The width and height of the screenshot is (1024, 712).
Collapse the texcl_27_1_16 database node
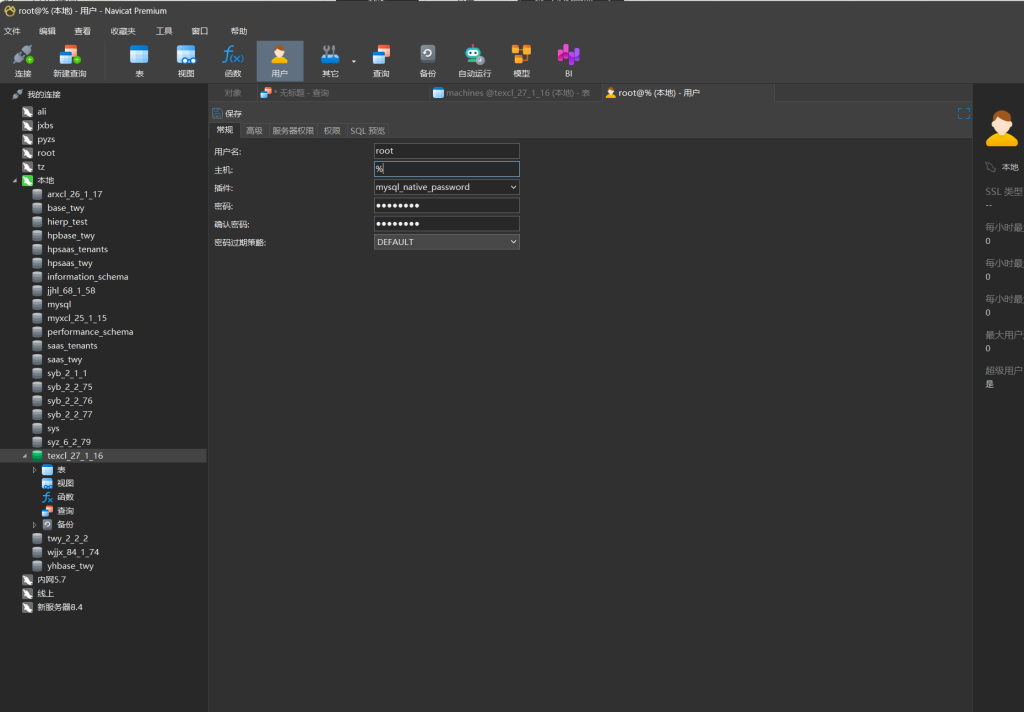[x=25, y=456]
